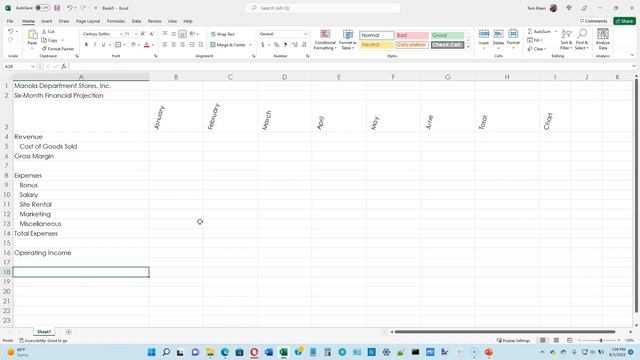Center text horizontally

pos(173,44)
